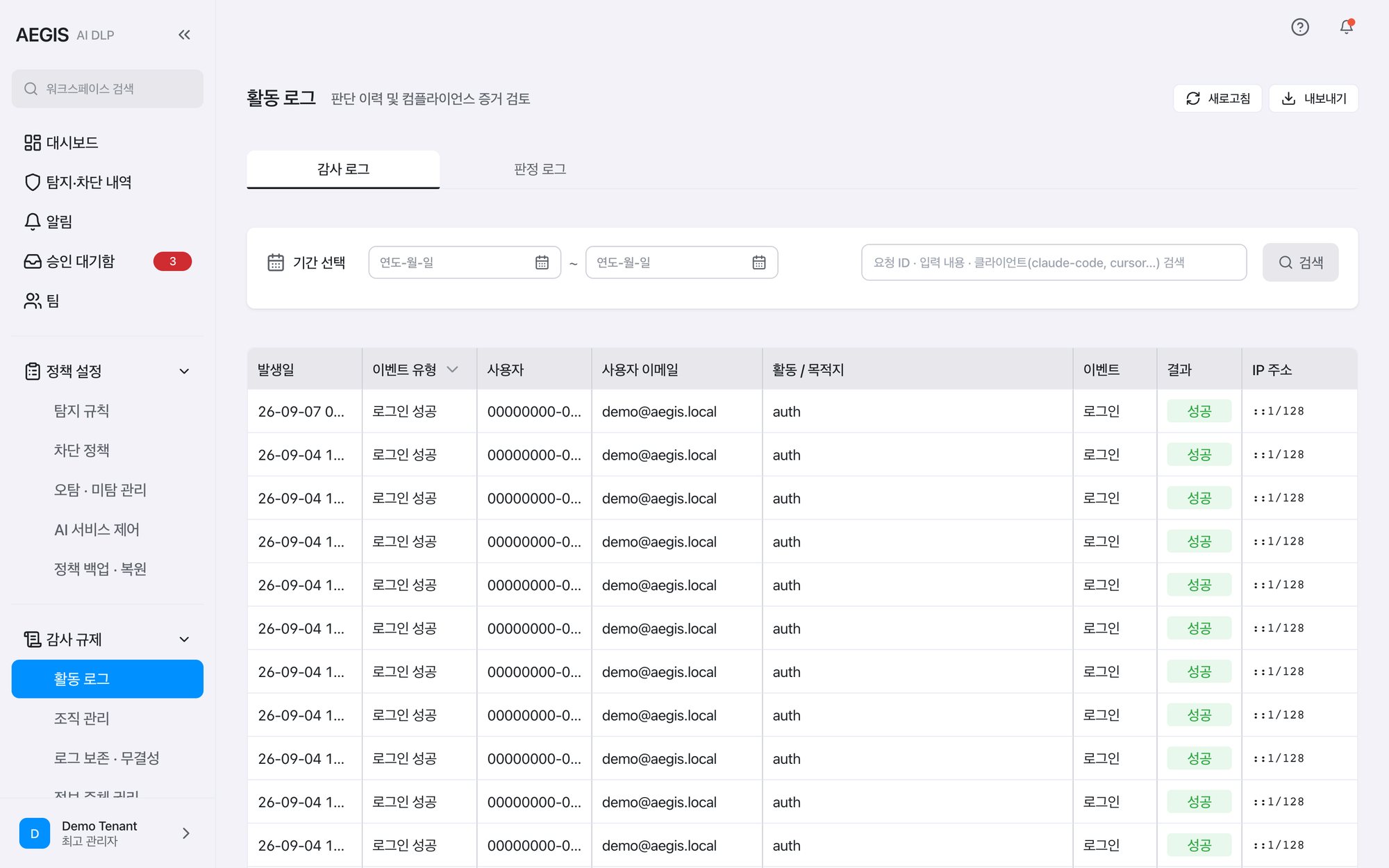This screenshot has height=868, width=1389.
Task: Click the AEGIS AI DLP logo
Action: [x=65, y=35]
